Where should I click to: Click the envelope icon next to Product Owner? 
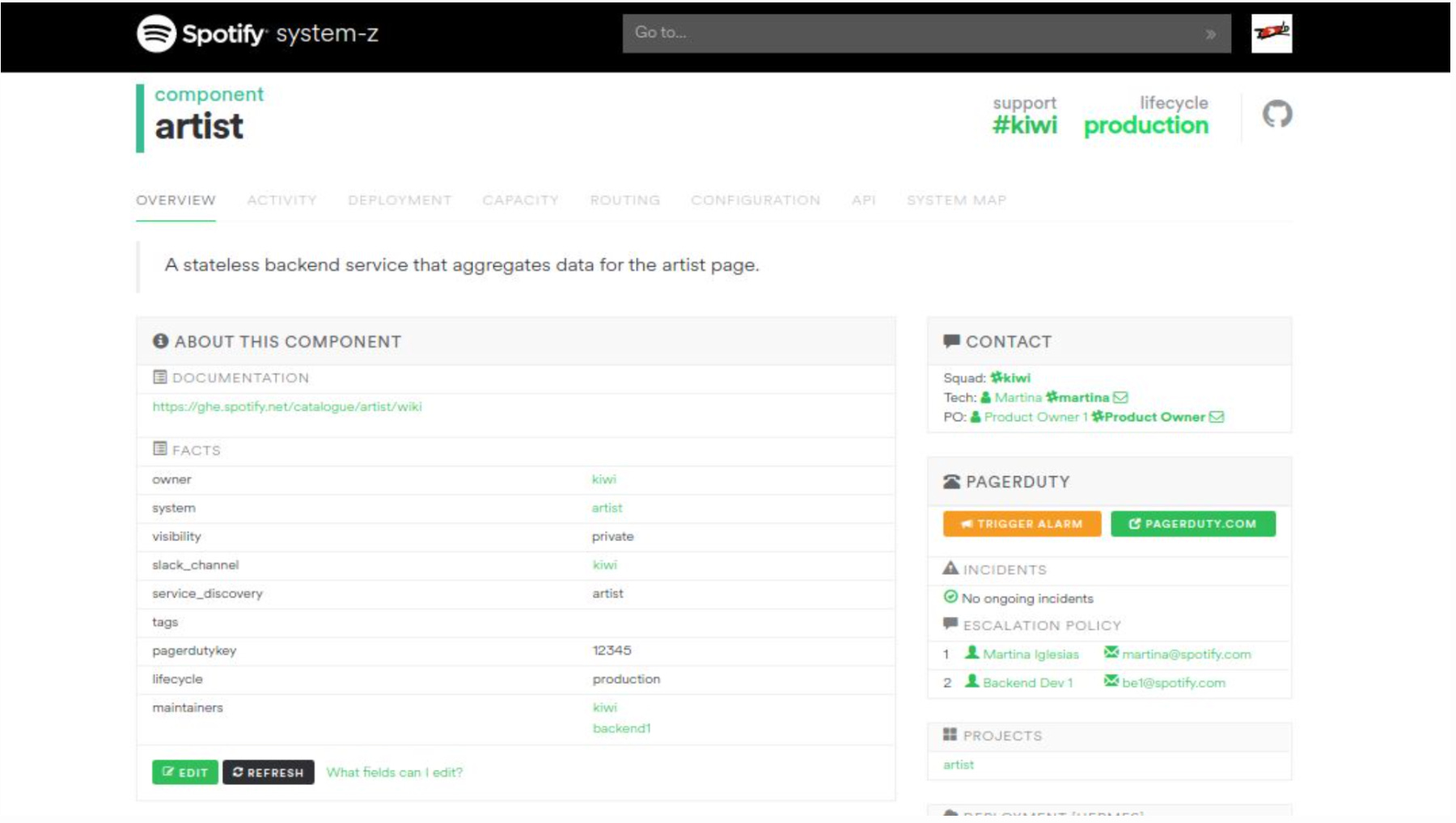point(1217,417)
